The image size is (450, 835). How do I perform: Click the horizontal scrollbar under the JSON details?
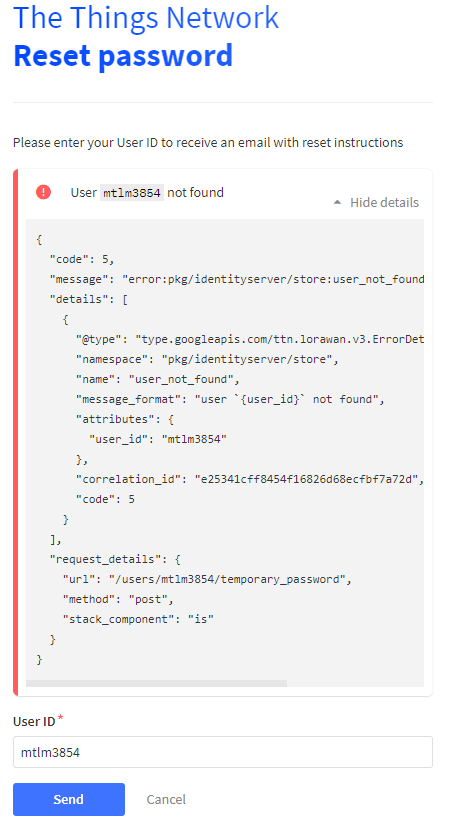pos(157,683)
